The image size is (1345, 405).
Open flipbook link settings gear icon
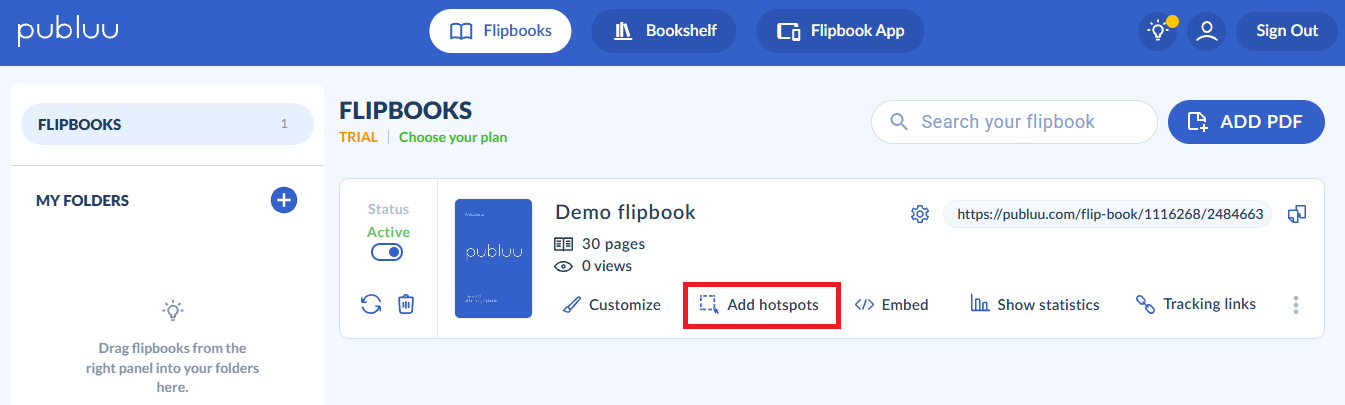click(920, 214)
